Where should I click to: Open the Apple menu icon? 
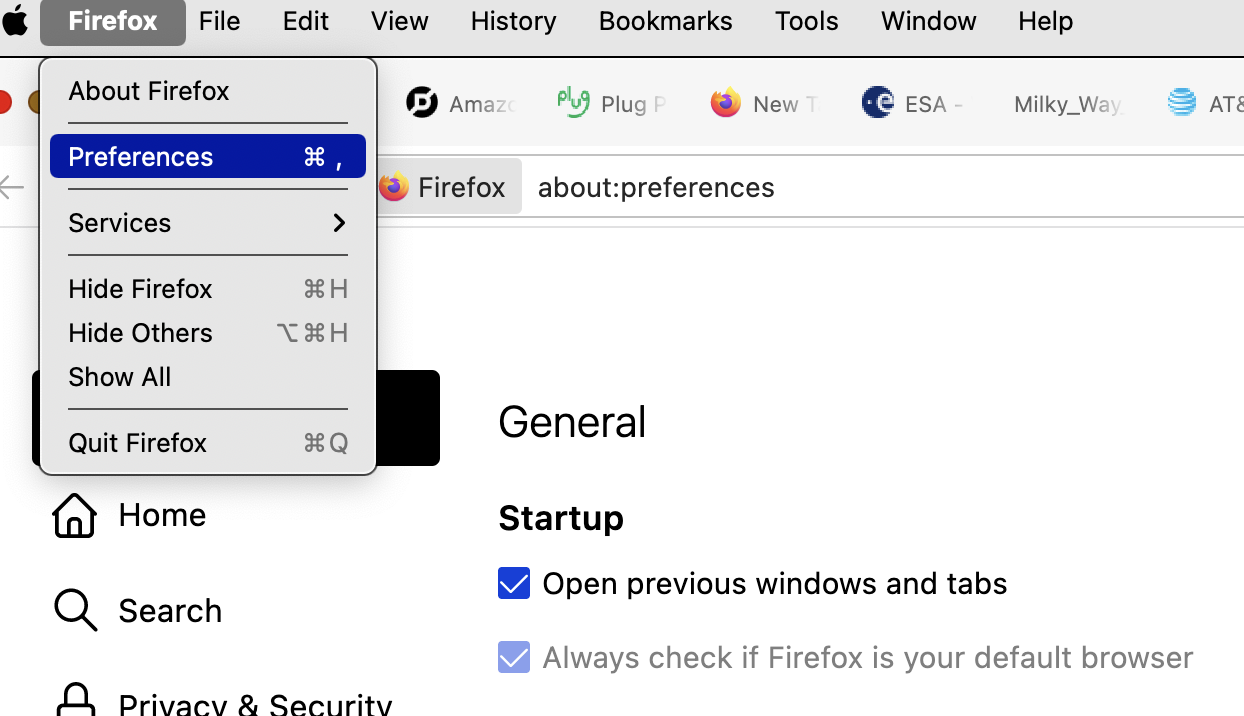15,20
